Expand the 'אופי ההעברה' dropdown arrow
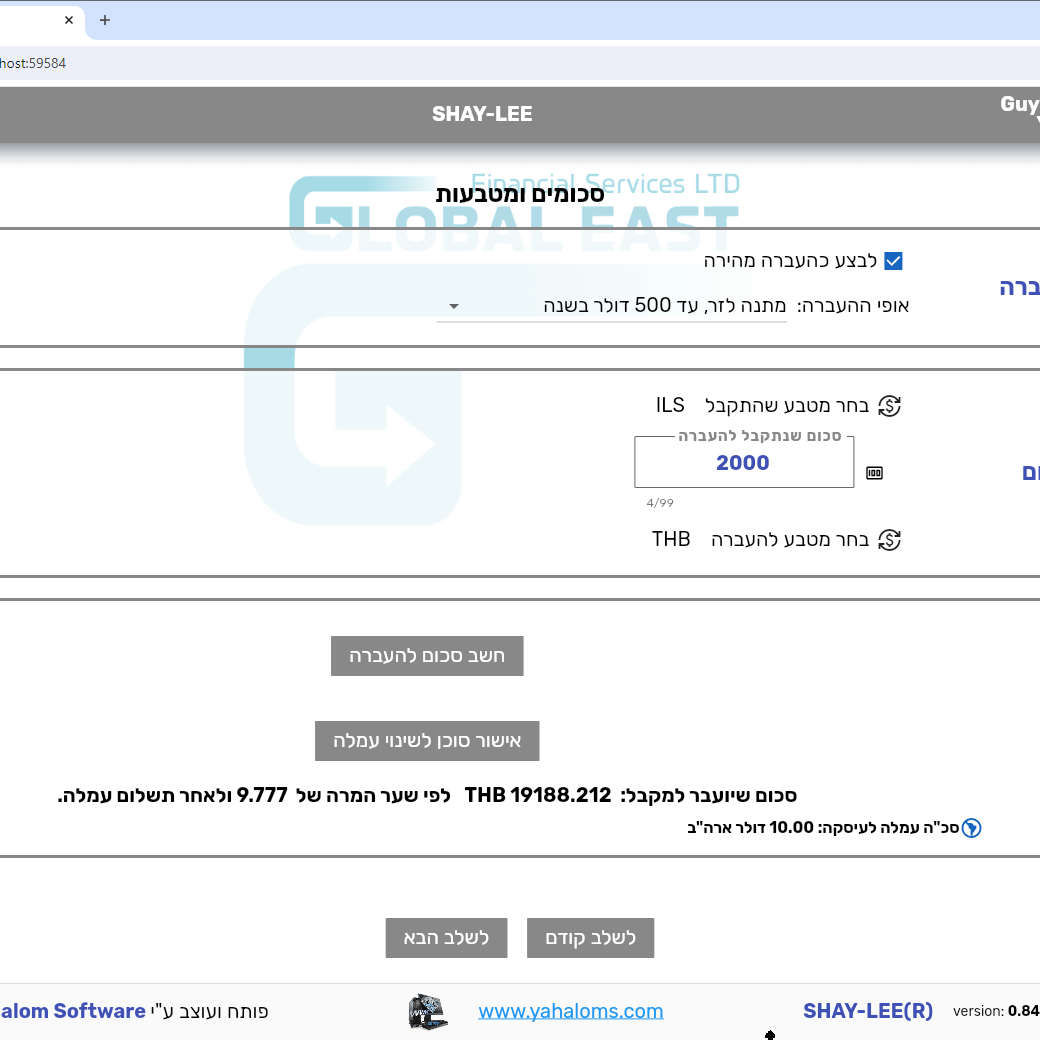The width and height of the screenshot is (1040, 1040). (454, 306)
